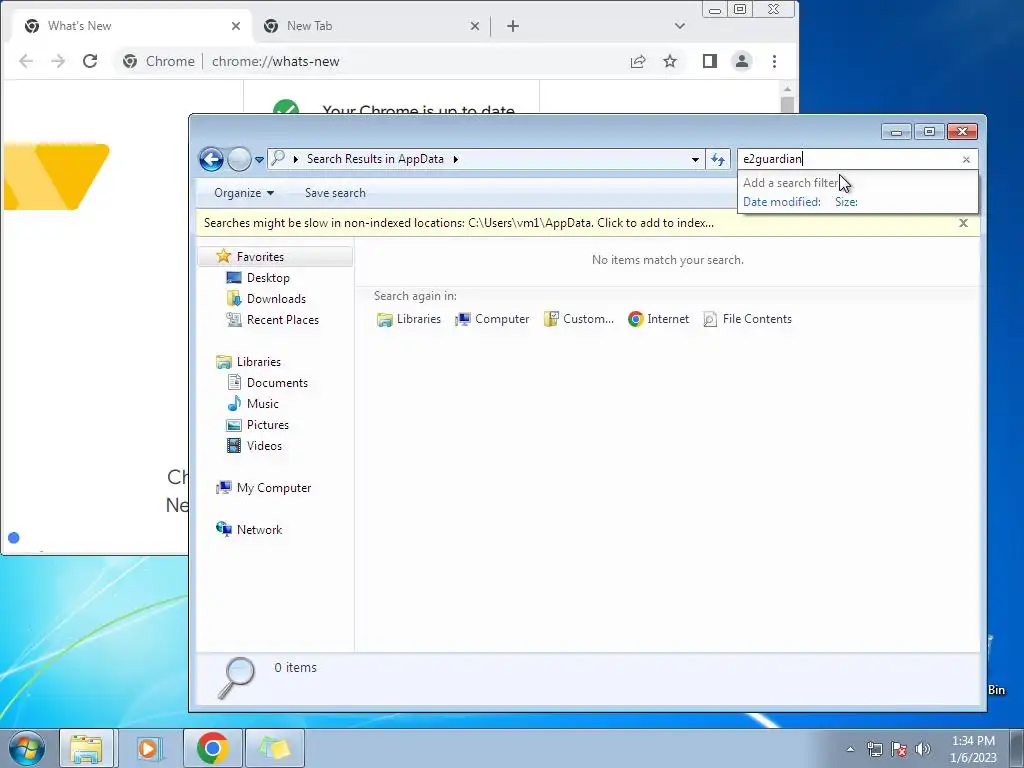The image size is (1024, 768).
Task: Search again in File Contents
Action: pyautogui.click(x=748, y=319)
